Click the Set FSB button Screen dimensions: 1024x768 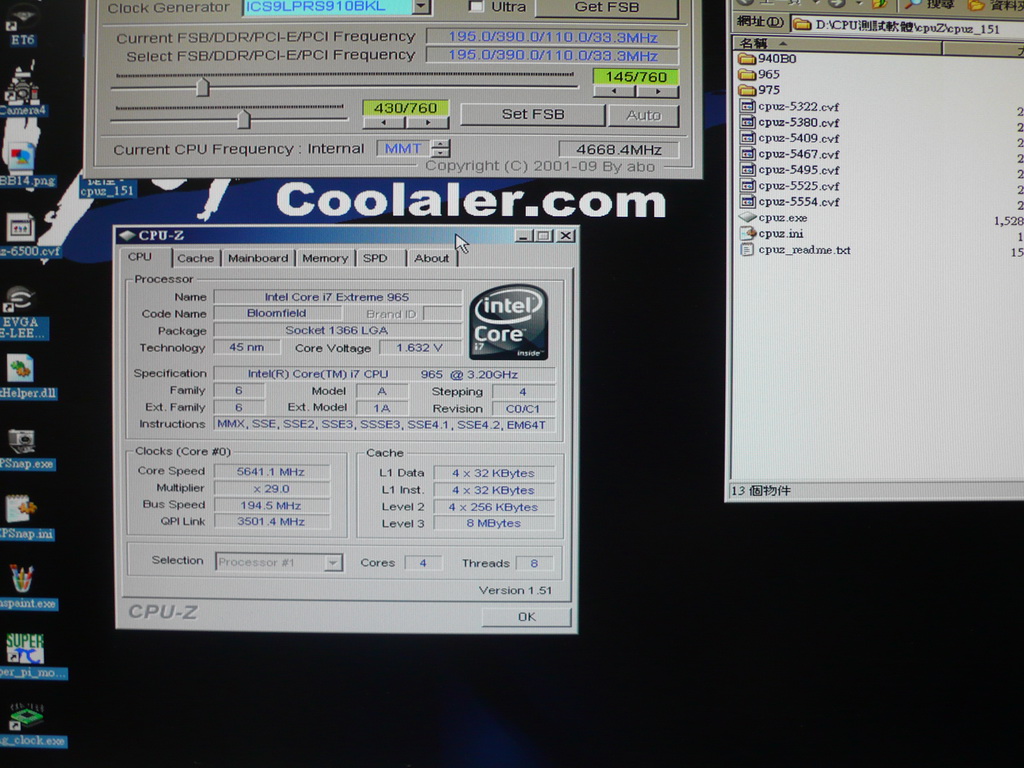pyautogui.click(x=533, y=114)
